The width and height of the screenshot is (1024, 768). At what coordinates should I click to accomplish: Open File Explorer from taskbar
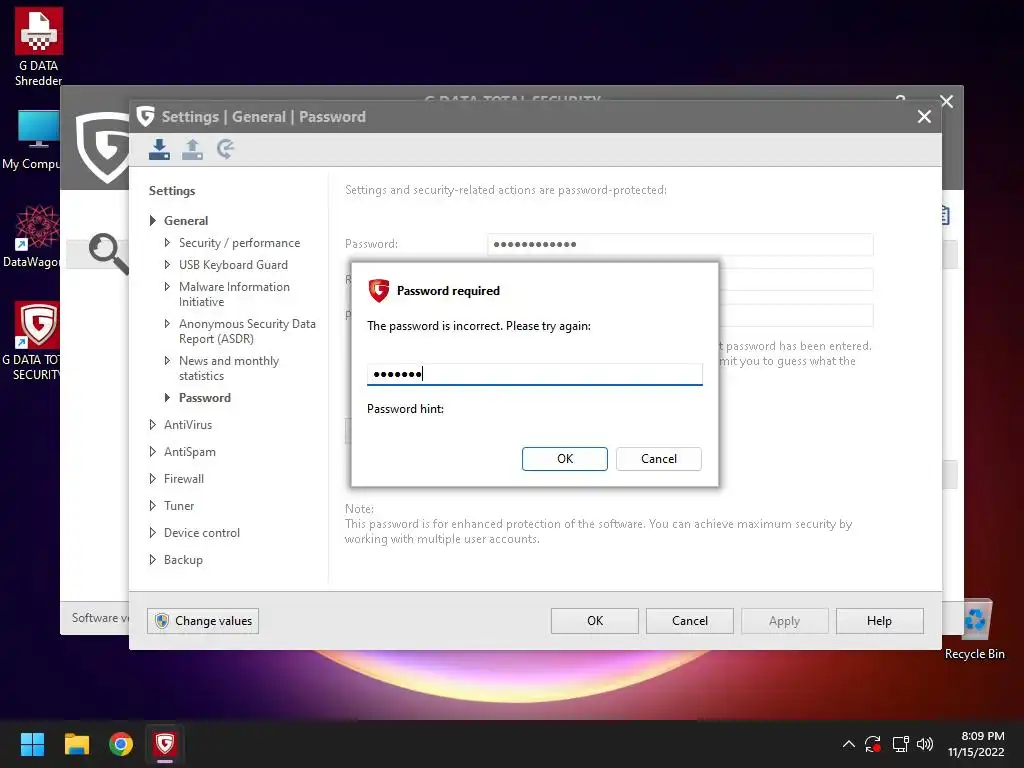pos(76,744)
